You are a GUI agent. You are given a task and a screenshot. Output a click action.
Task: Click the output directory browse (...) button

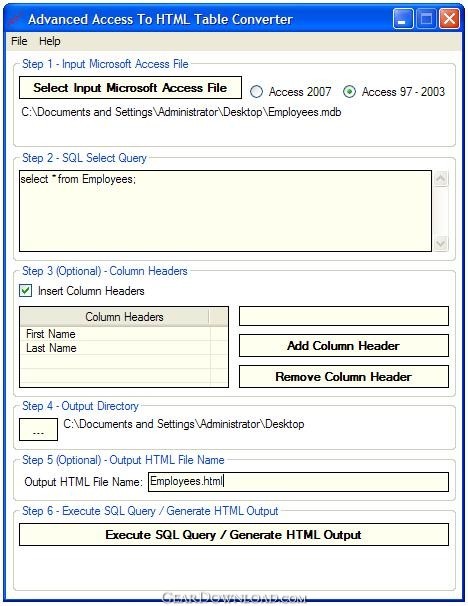pos(38,429)
